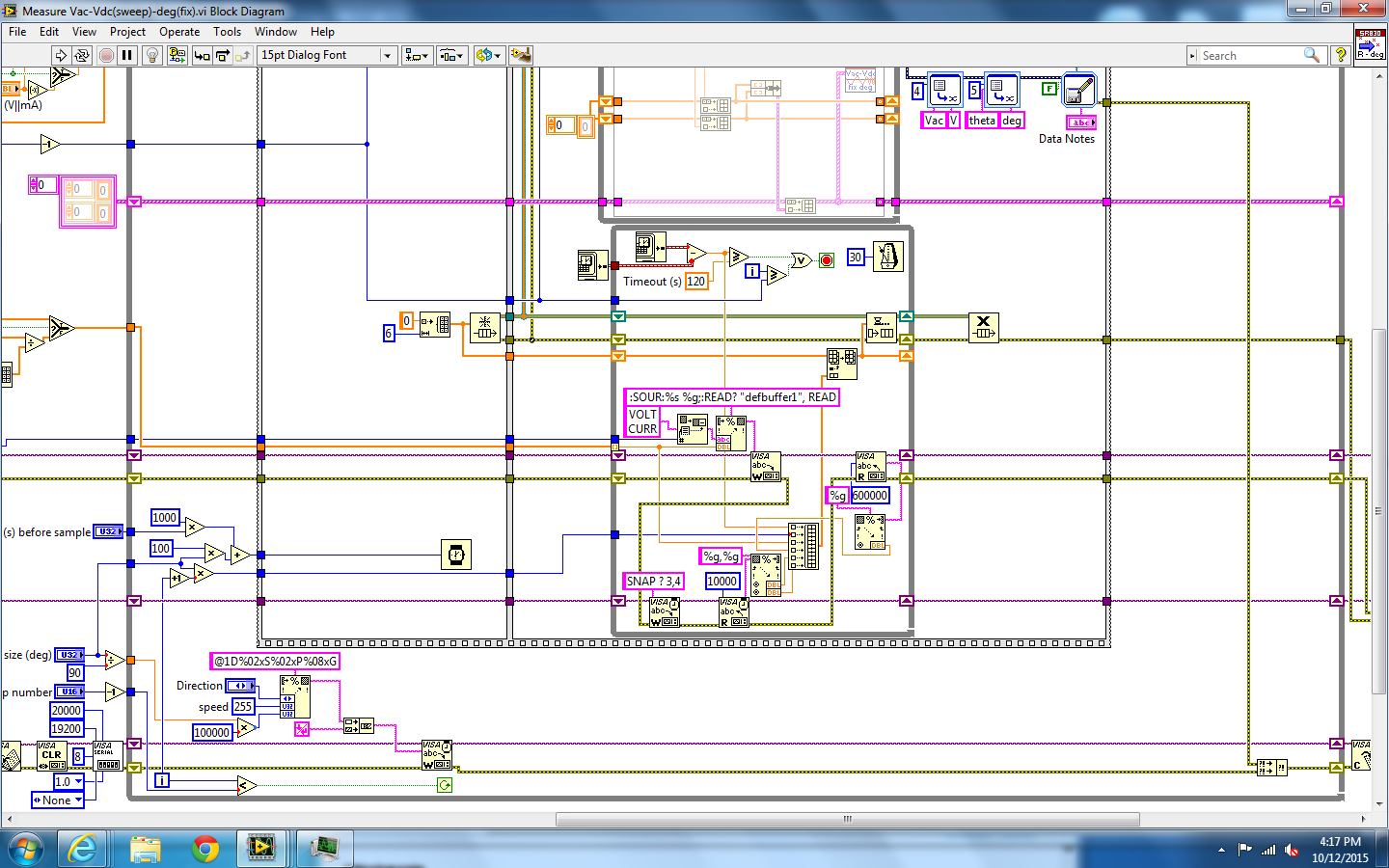This screenshot has height=868, width=1389.
Task: Select the Subtract node in timeout loop
Action: [696, 254]
